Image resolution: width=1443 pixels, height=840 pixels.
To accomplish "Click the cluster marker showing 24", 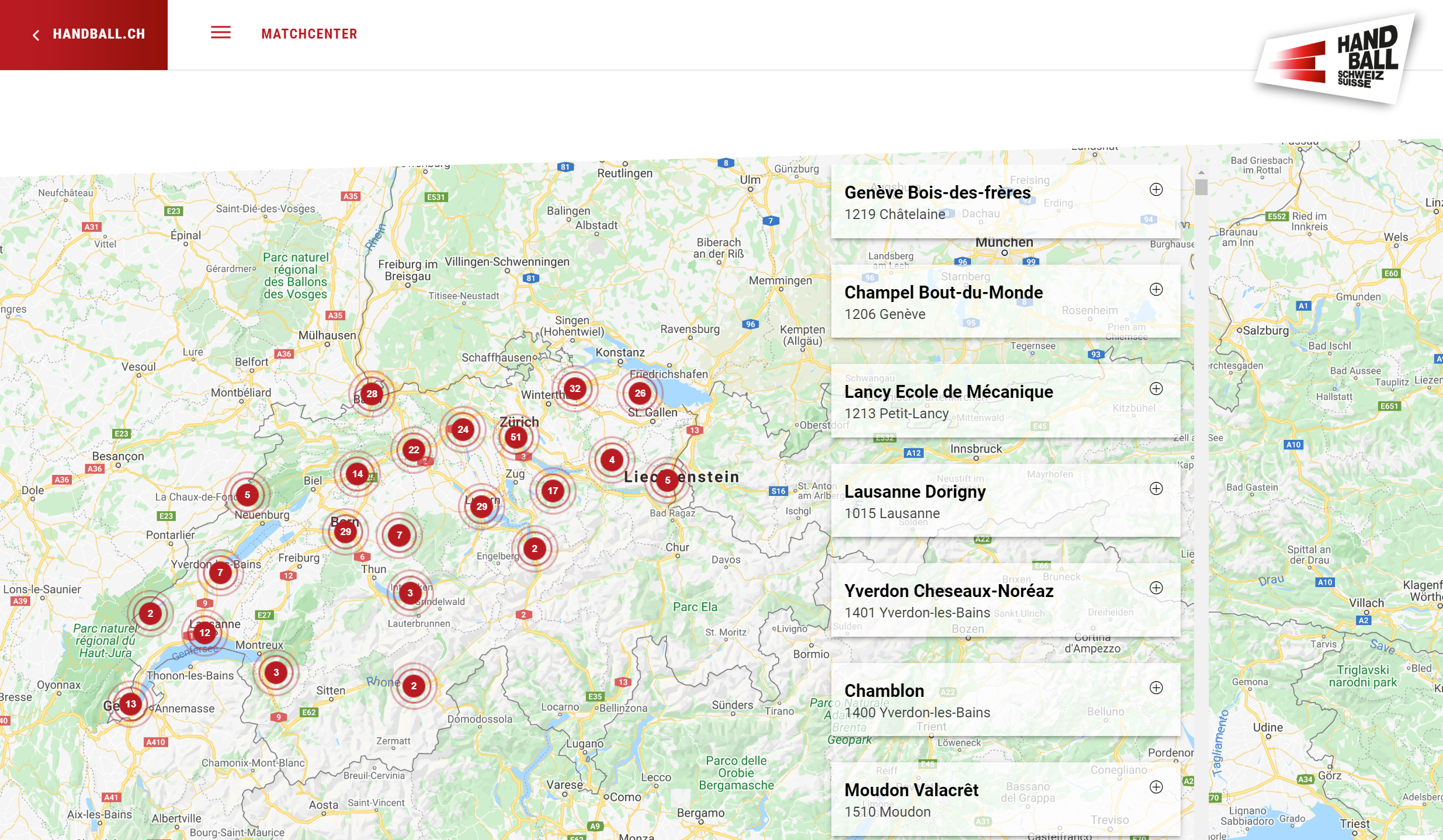I will [463, 429].
